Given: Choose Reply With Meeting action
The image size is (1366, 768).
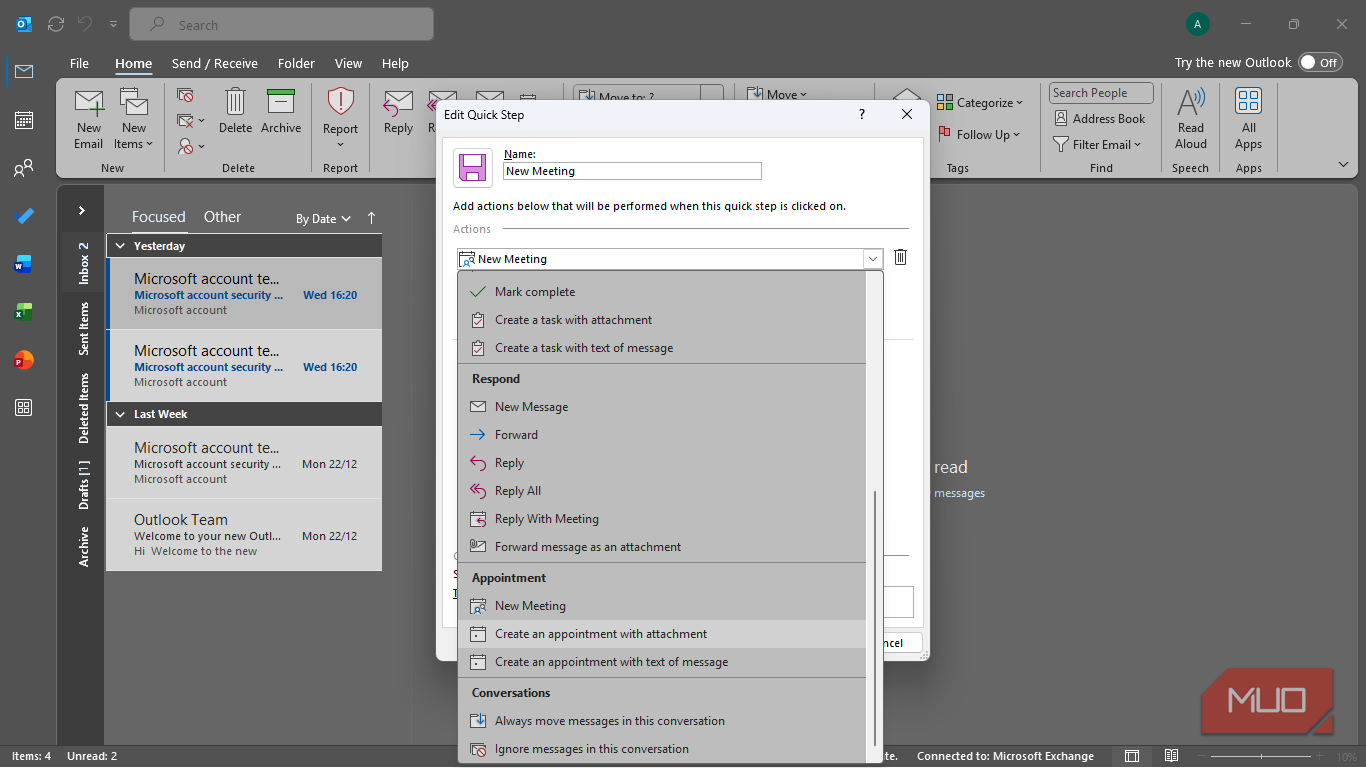Looking at the screenshot, I should pyautogui.click(x=662, y=519).
